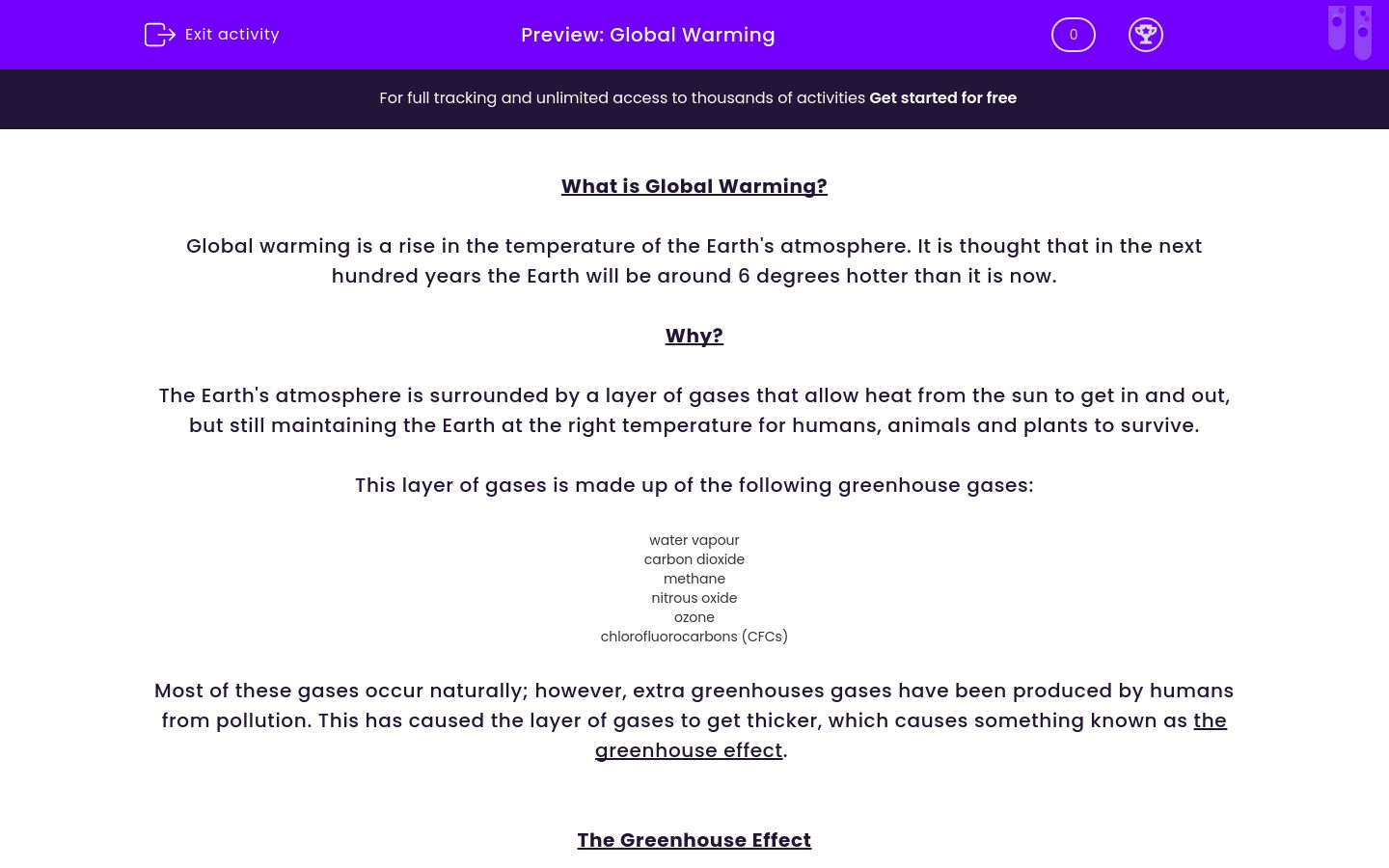Click the 'What is Global Warming?' heading
This screenshot has height=868, width=1389.
pos(694,186)
